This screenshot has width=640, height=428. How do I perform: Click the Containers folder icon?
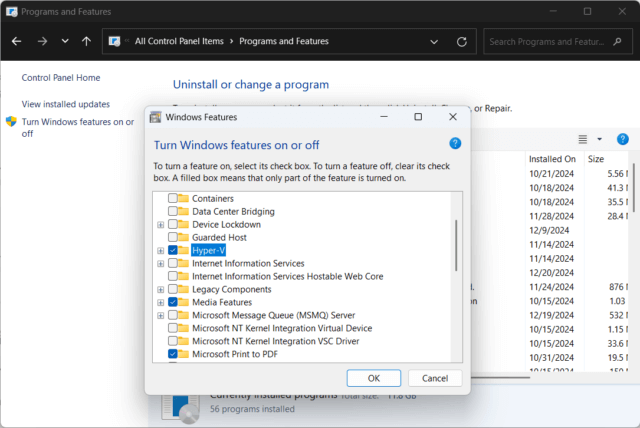184,198
